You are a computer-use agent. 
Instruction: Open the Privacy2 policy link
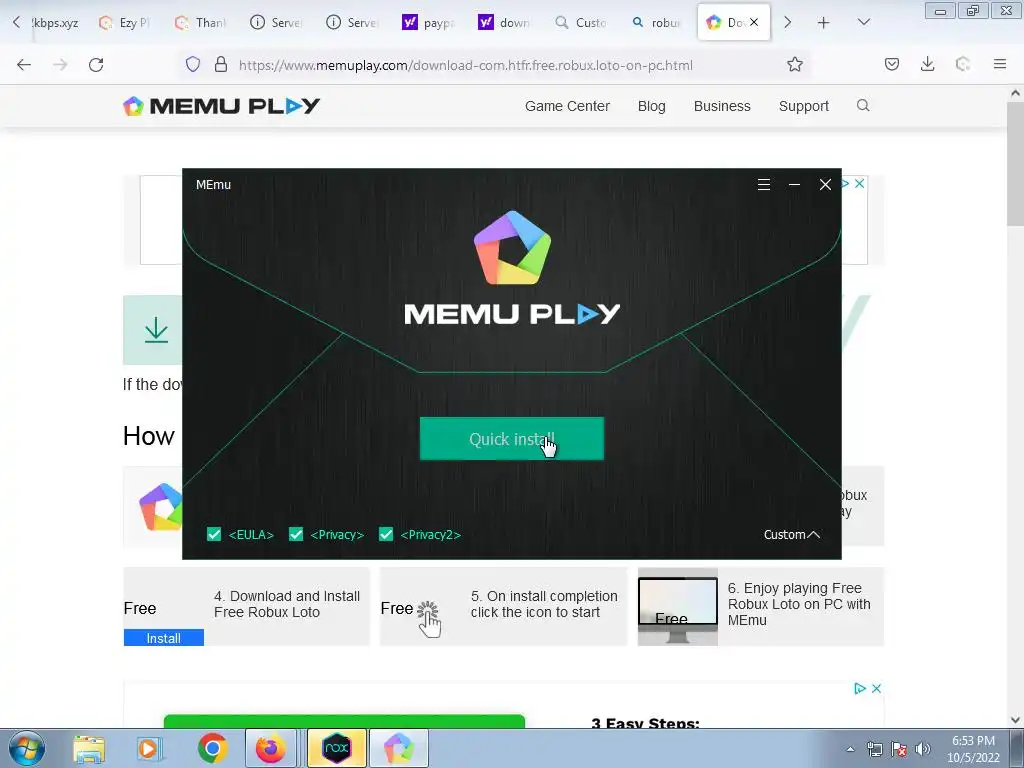(430, 535)
